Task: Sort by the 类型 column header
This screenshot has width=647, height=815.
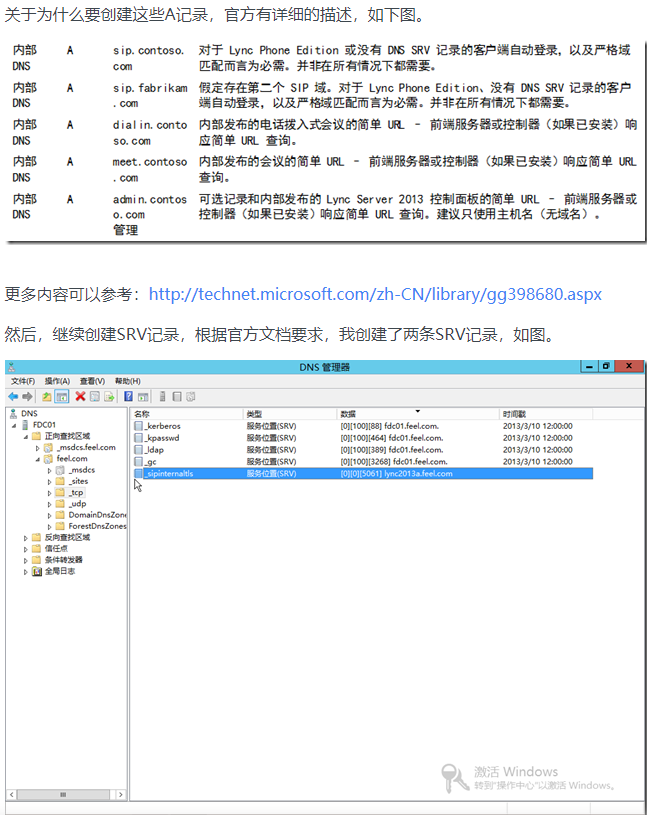Action: click(x=290, y=414)
